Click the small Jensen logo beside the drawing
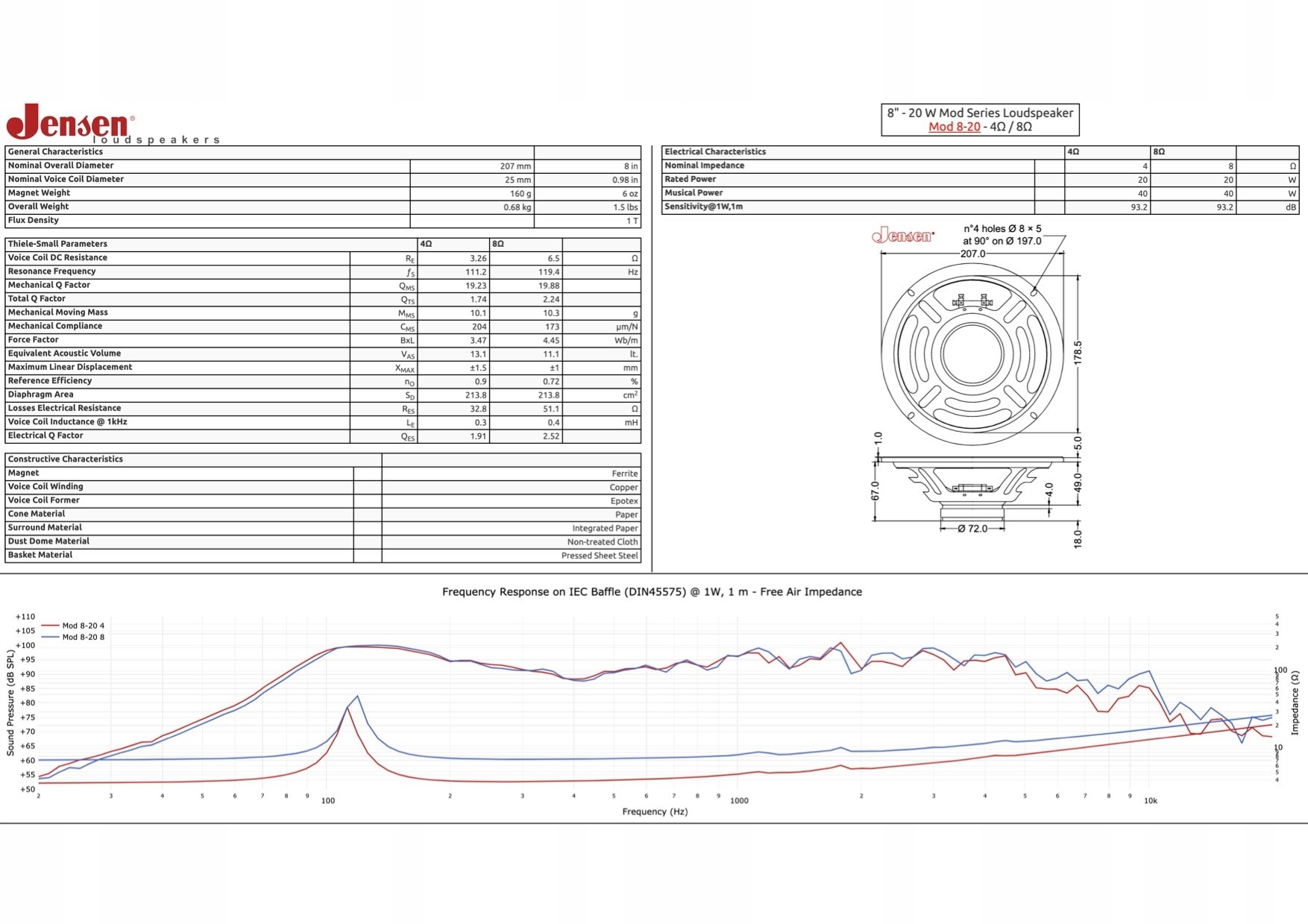 [x=902, y=236]
